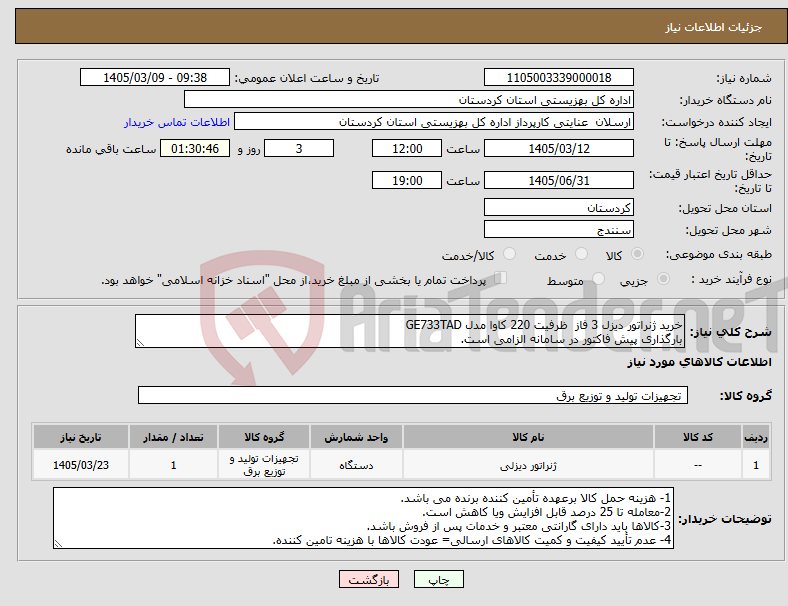Click the گروه کالا field تجهیزات تولید
Viewport: 788px width, 606px height.
click(x=413, y=395)
